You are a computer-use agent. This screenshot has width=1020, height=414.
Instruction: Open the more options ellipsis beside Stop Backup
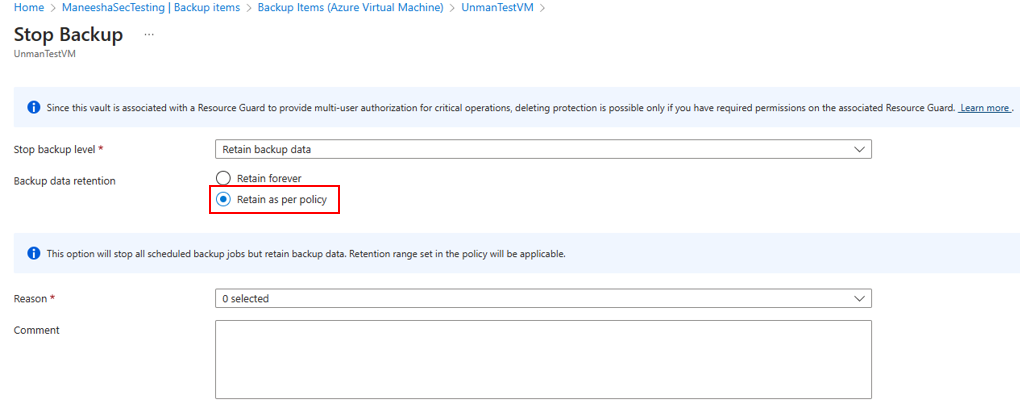point(149,34)
